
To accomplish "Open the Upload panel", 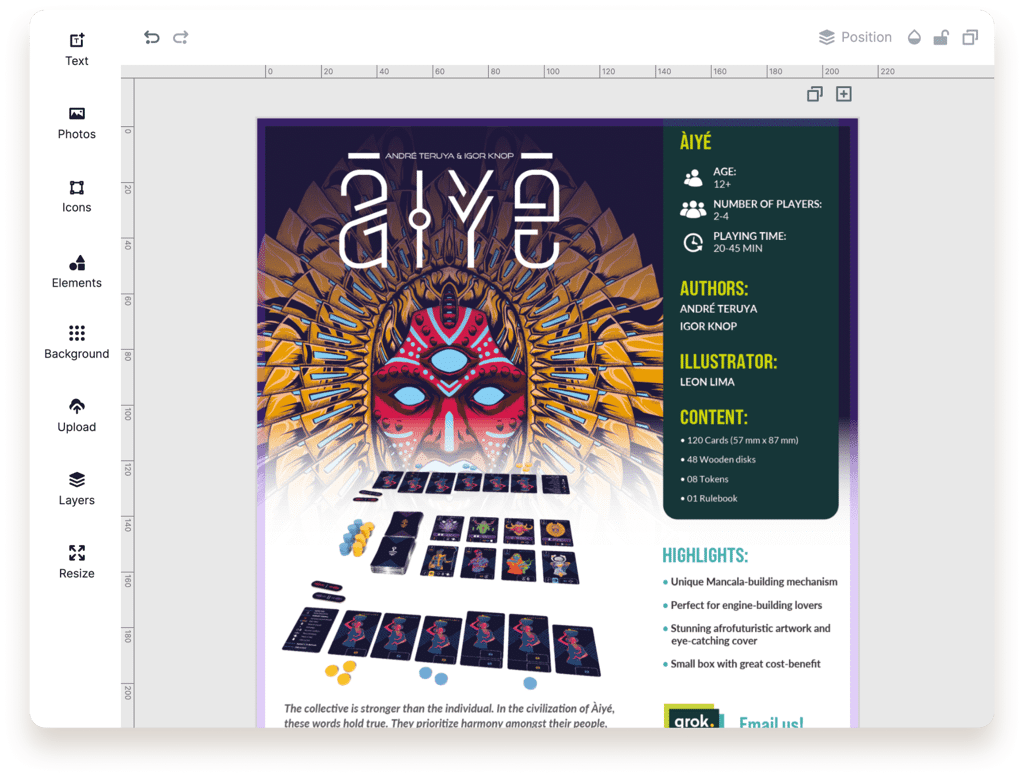I will point(76,416).
